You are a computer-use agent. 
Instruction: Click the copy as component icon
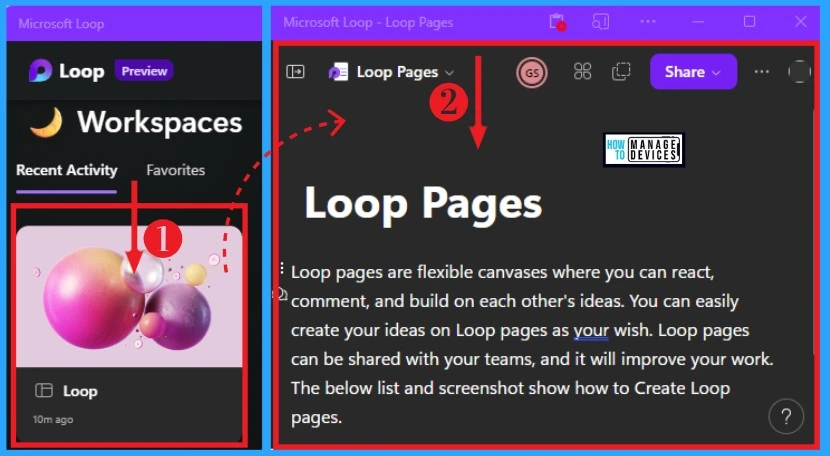pyautogui.click(x=621, y=71)
